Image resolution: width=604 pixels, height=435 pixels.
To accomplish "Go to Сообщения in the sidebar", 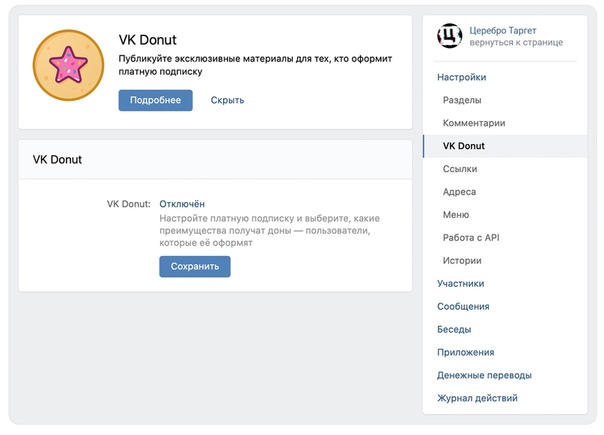I will (x=463, y=306).
